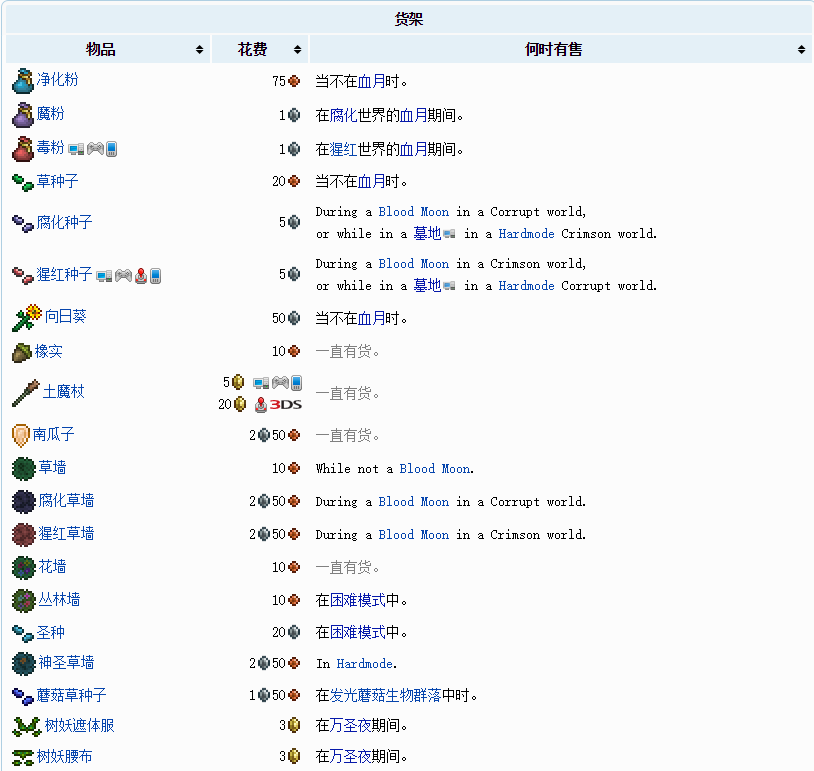This screenshot has height=771, width=814.
Task: Click the Corrupt Seeds (腐化种子) icon
Action: [x=23, y=223]
